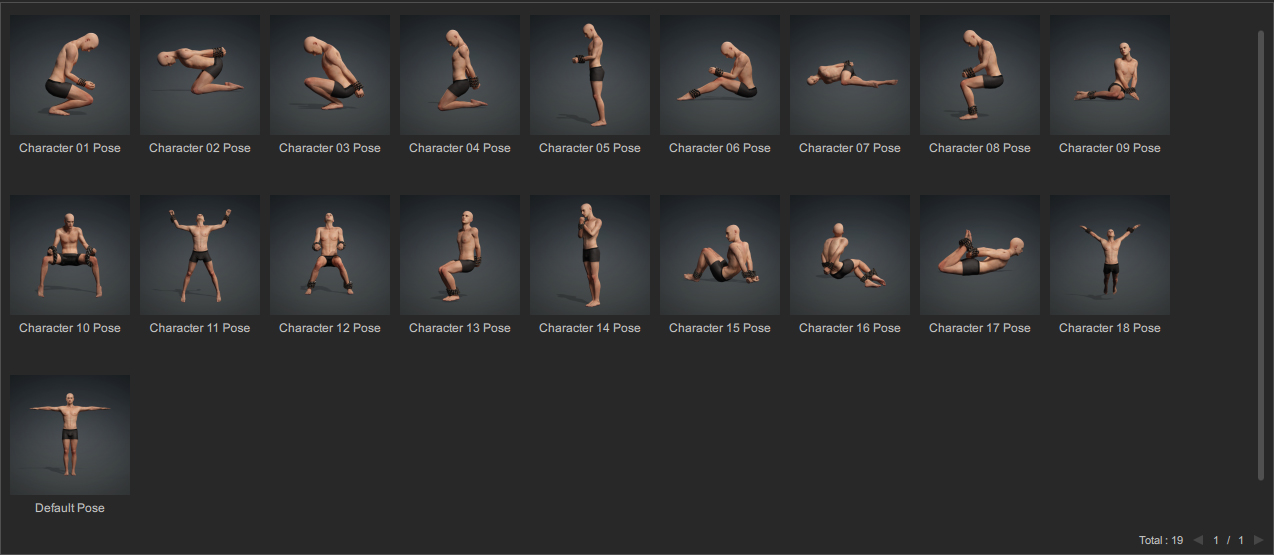Click the 'Character 18 Pose' label text
The height and width of the screenshot is (555, 1274).
pos(1110,328)
